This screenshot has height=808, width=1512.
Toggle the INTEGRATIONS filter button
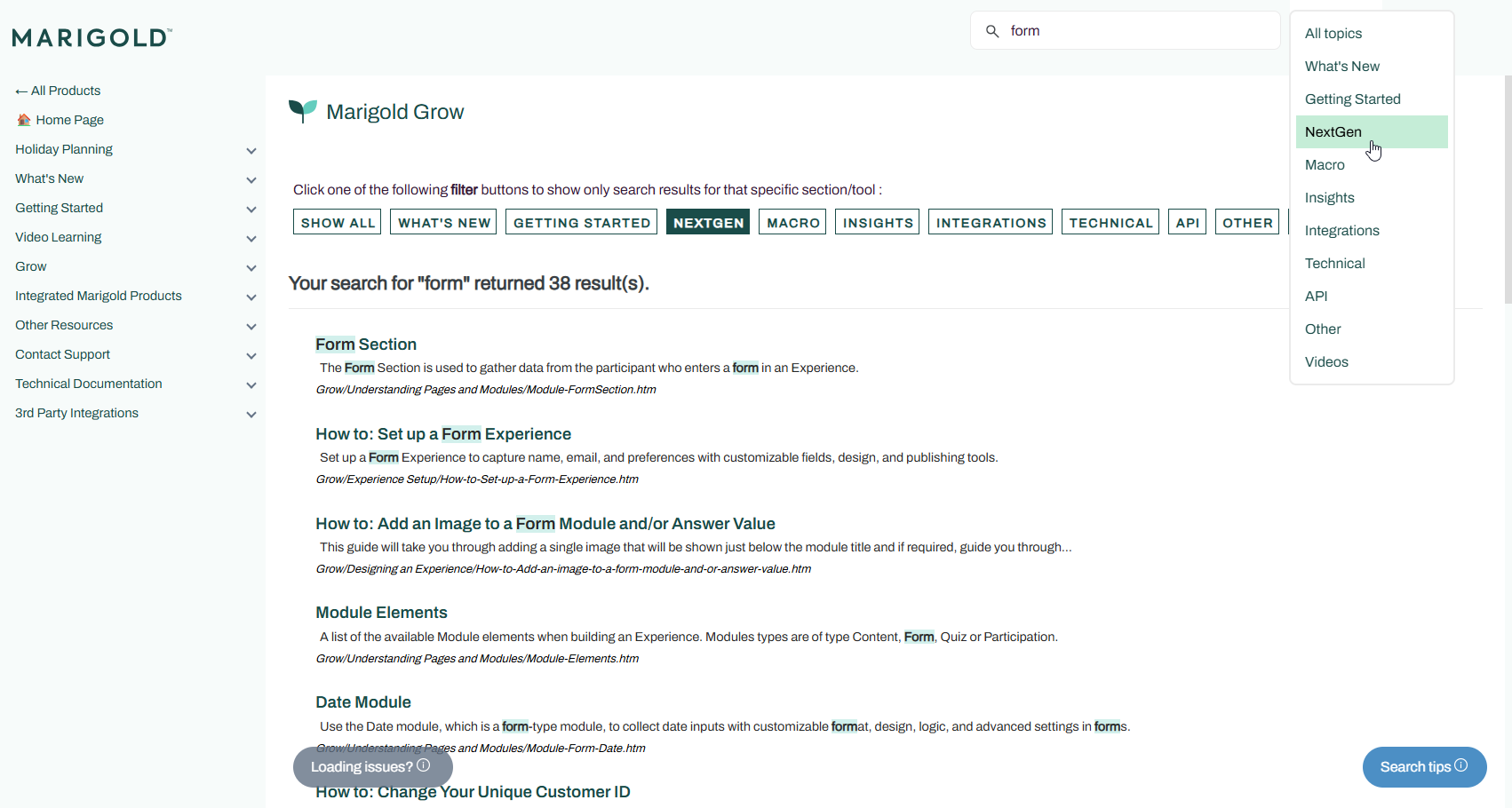(x=991, y=223)
